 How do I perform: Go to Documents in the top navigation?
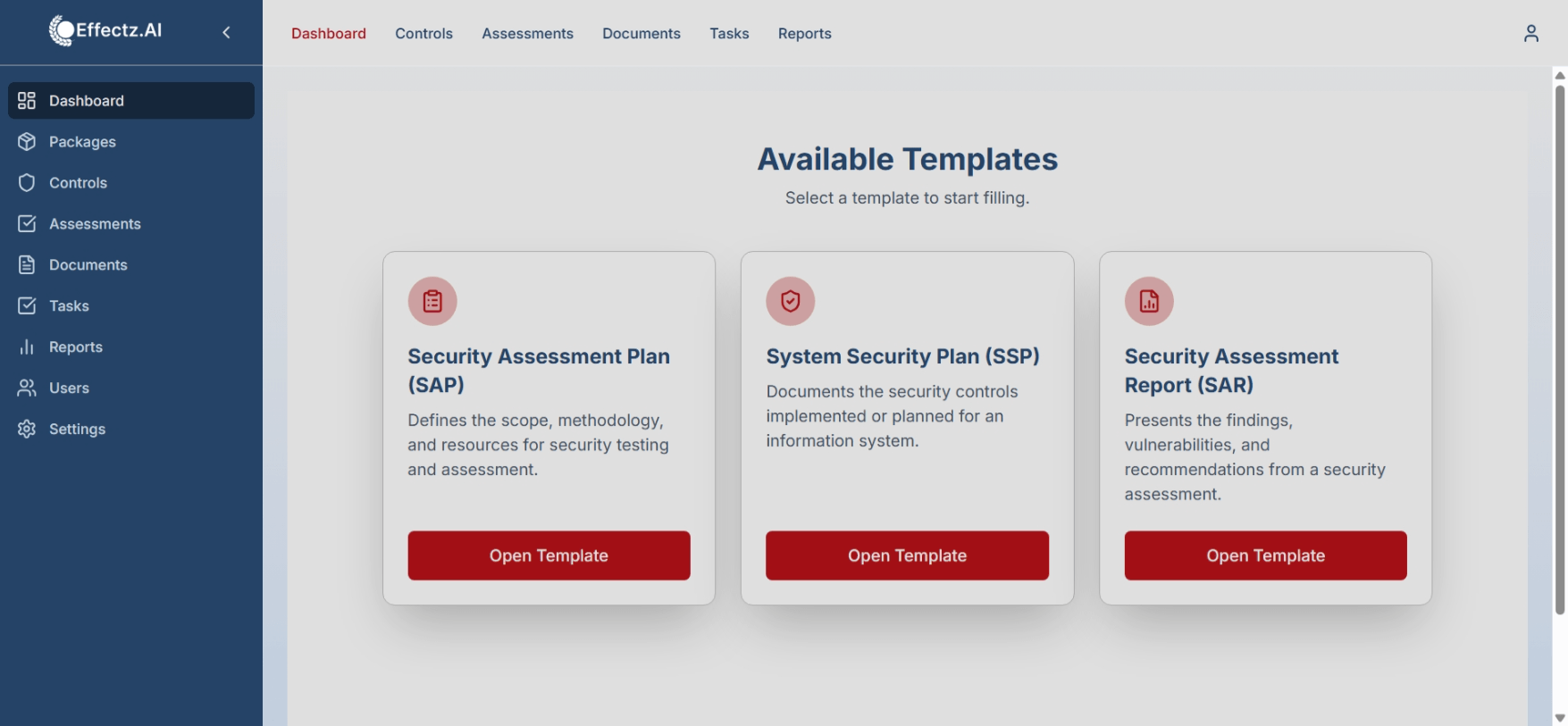641,34
